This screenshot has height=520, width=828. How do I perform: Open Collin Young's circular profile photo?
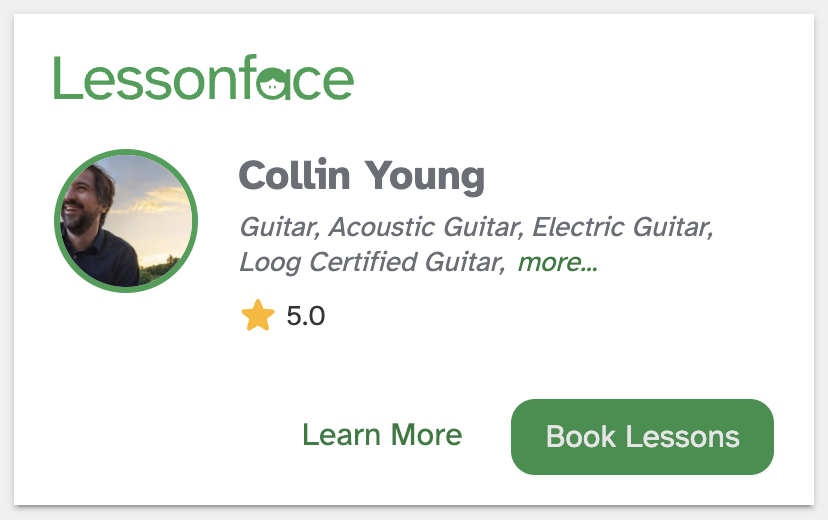[125, 222]
